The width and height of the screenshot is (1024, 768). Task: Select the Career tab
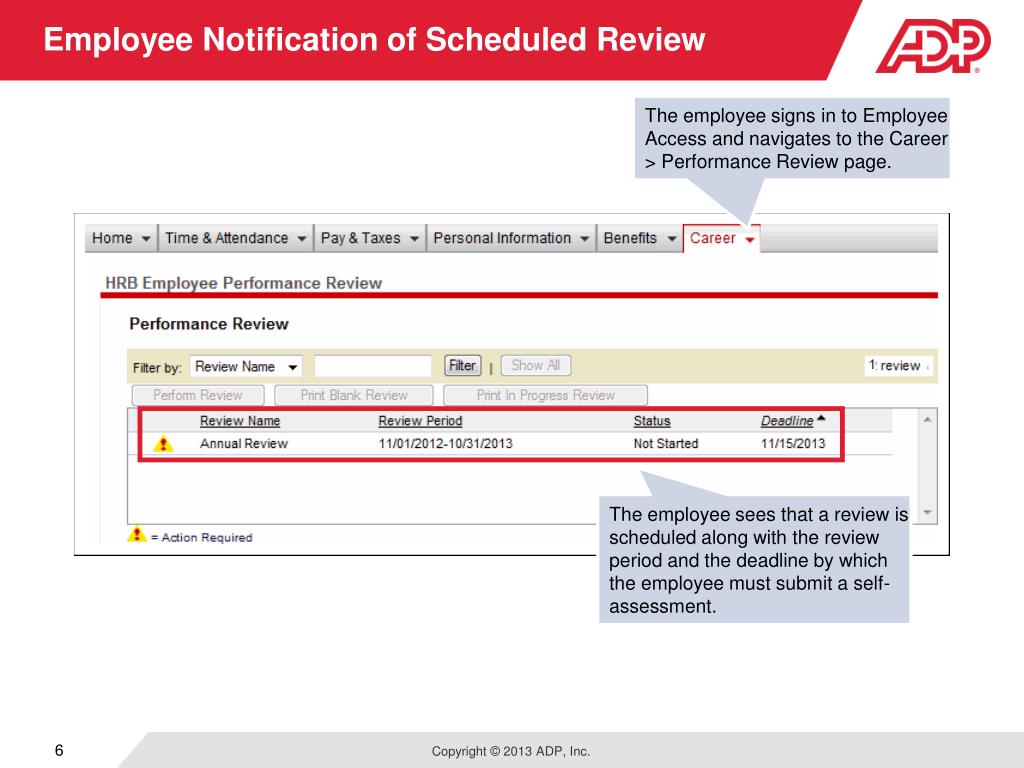pos(722,238)
